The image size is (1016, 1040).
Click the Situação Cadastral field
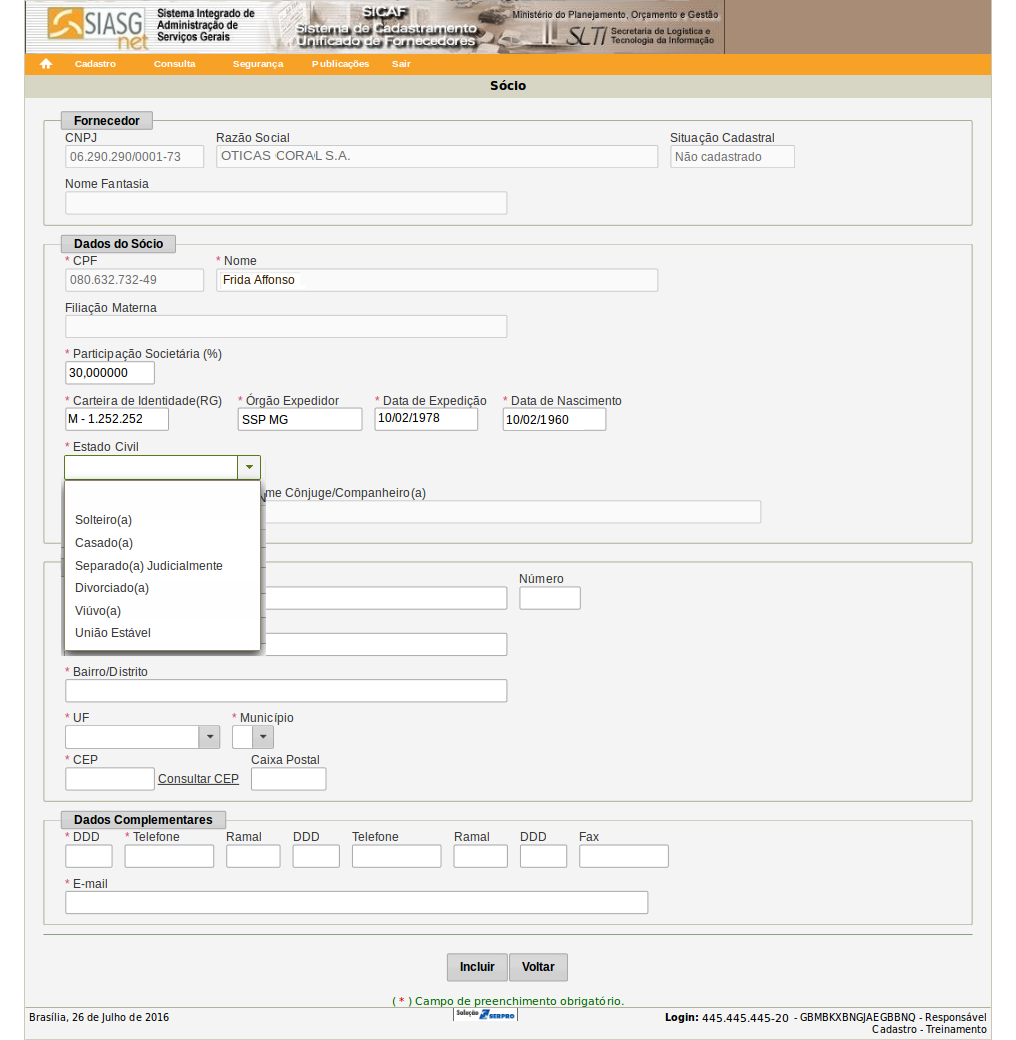(x=732, y=157)
